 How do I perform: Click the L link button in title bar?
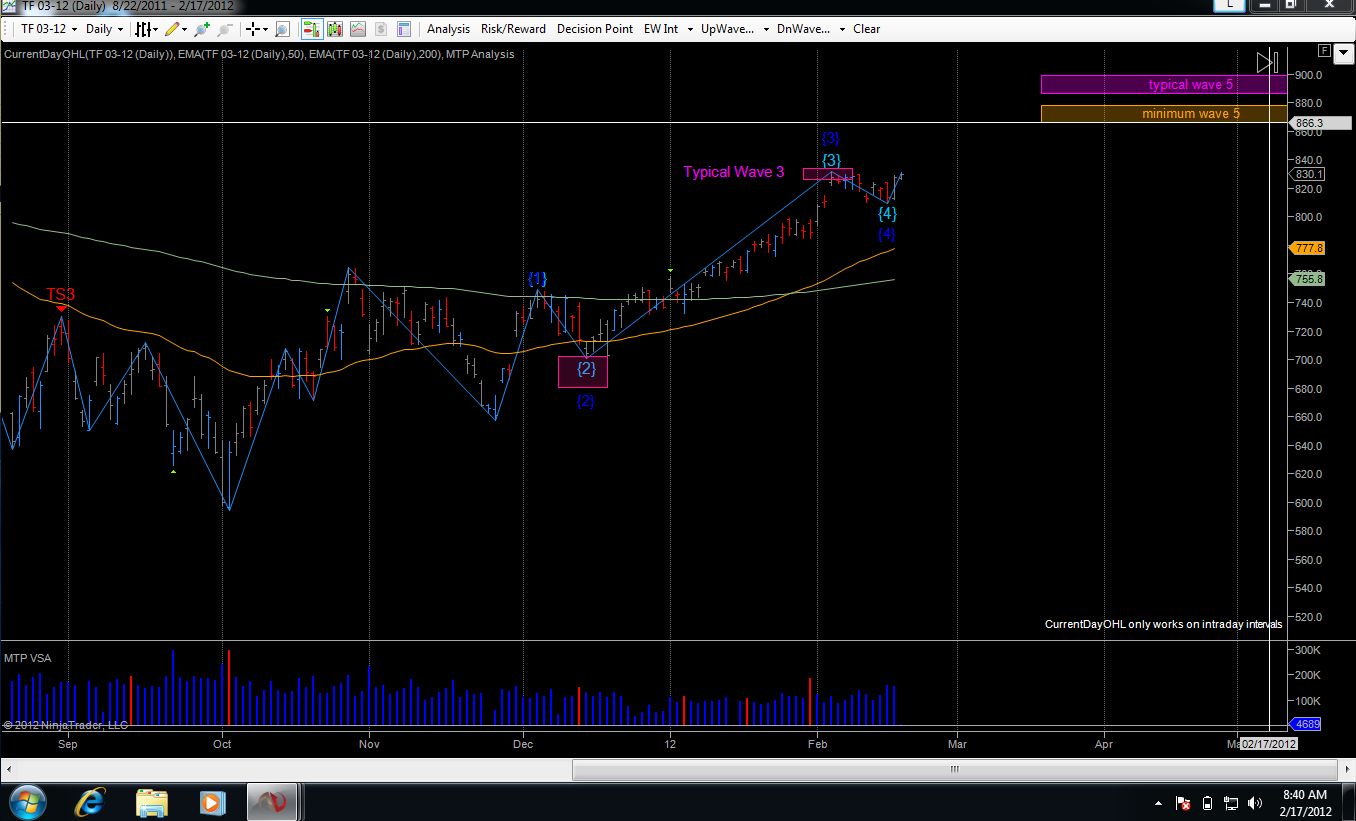1229,5
